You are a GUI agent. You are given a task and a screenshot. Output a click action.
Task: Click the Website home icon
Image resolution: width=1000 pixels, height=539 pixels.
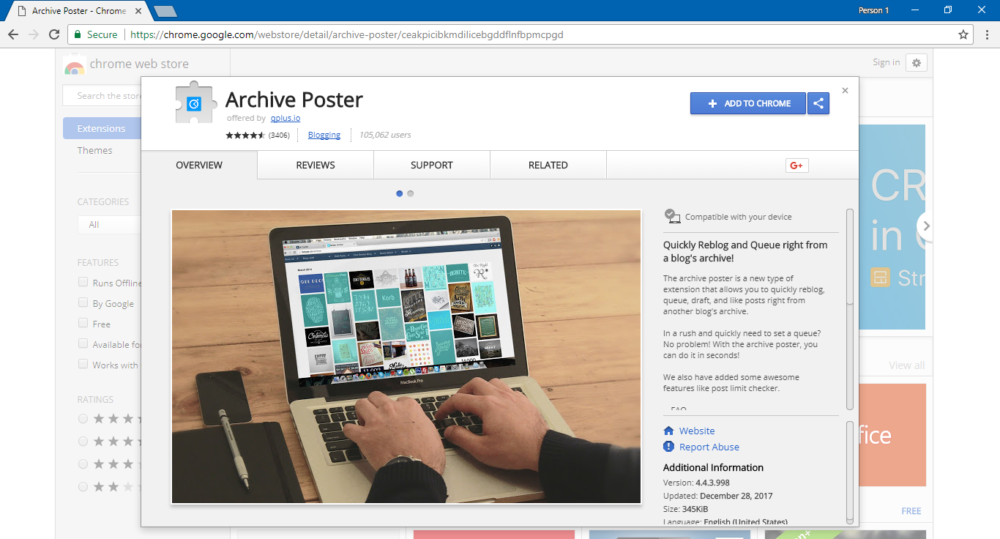[x=668, y=431]
